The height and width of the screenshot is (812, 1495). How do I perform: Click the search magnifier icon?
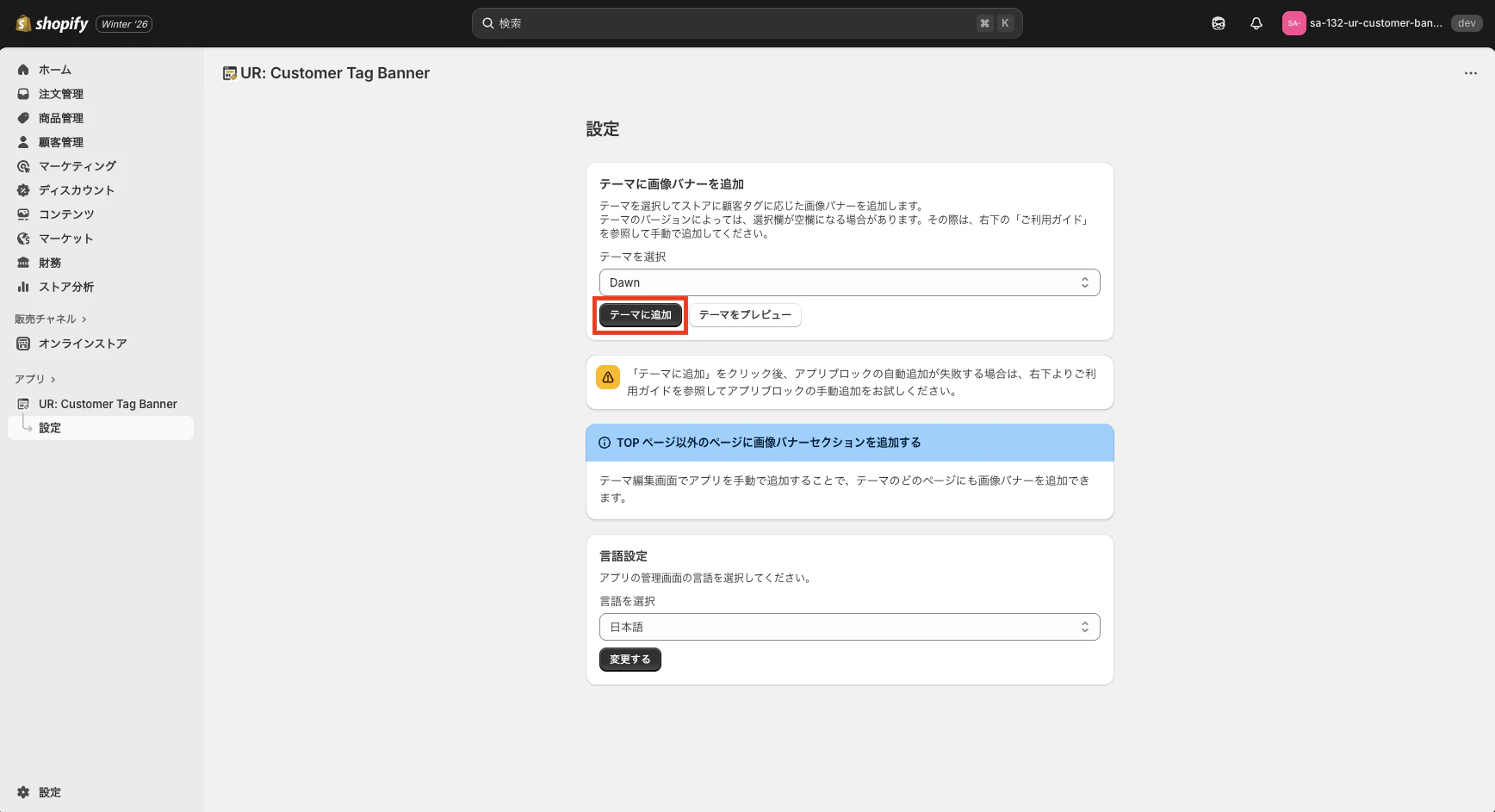[x=488, y=23]
